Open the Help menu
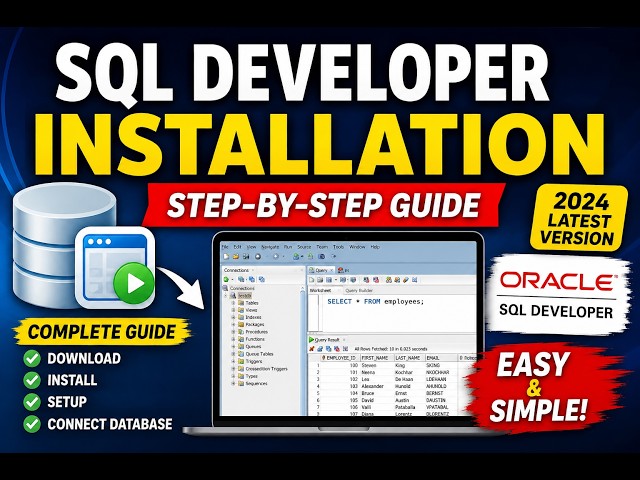640x480 pixels. 375,247
